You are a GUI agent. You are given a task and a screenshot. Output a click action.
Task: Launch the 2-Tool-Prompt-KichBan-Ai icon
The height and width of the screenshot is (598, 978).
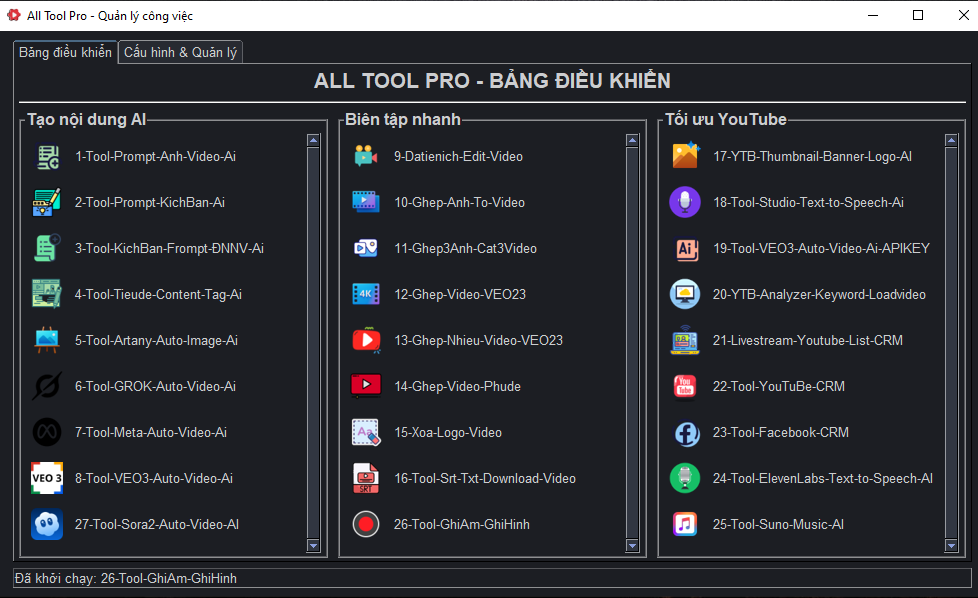(47, 203)
